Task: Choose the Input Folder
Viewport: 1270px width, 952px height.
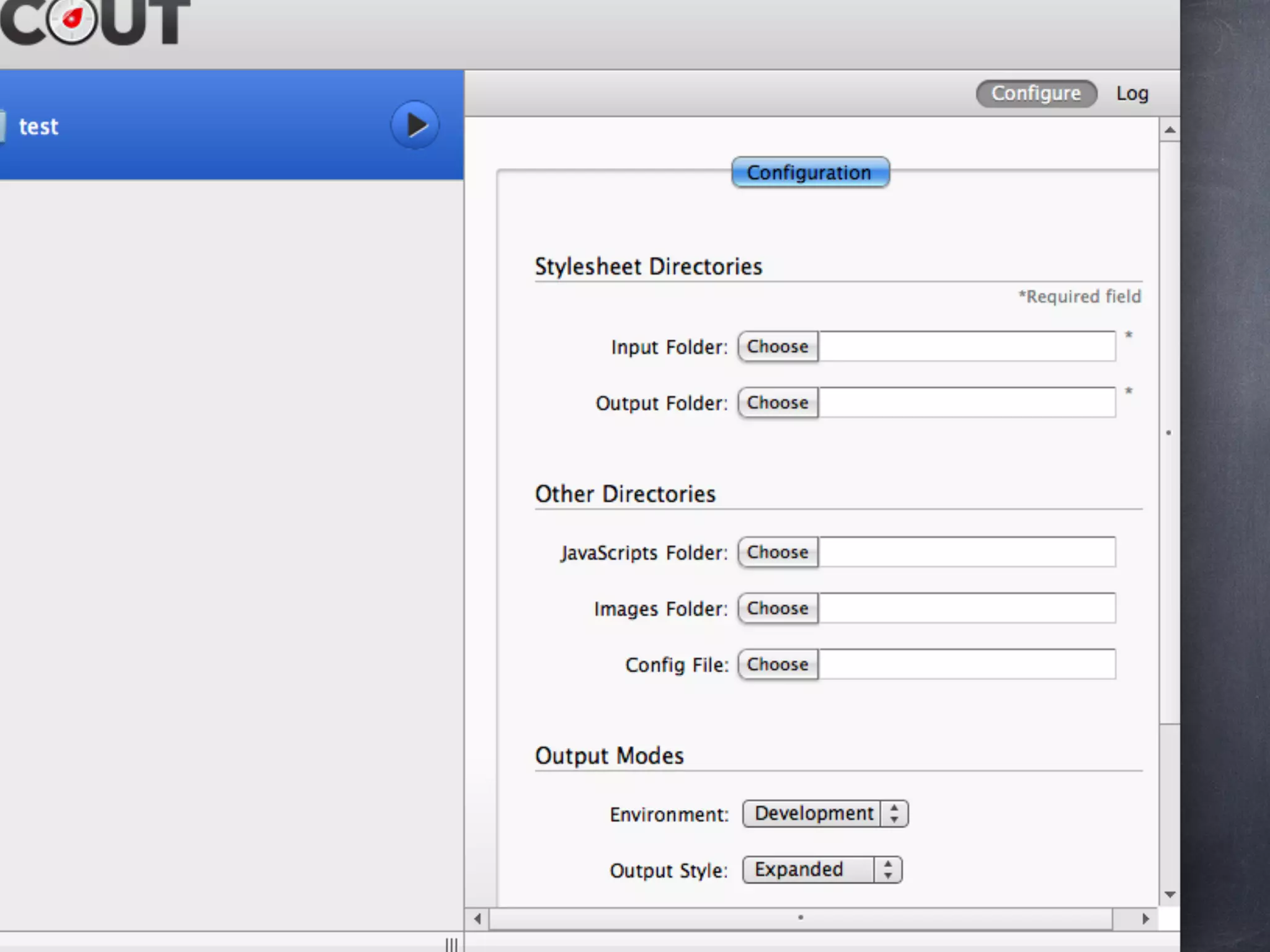Action: [778, 346]
